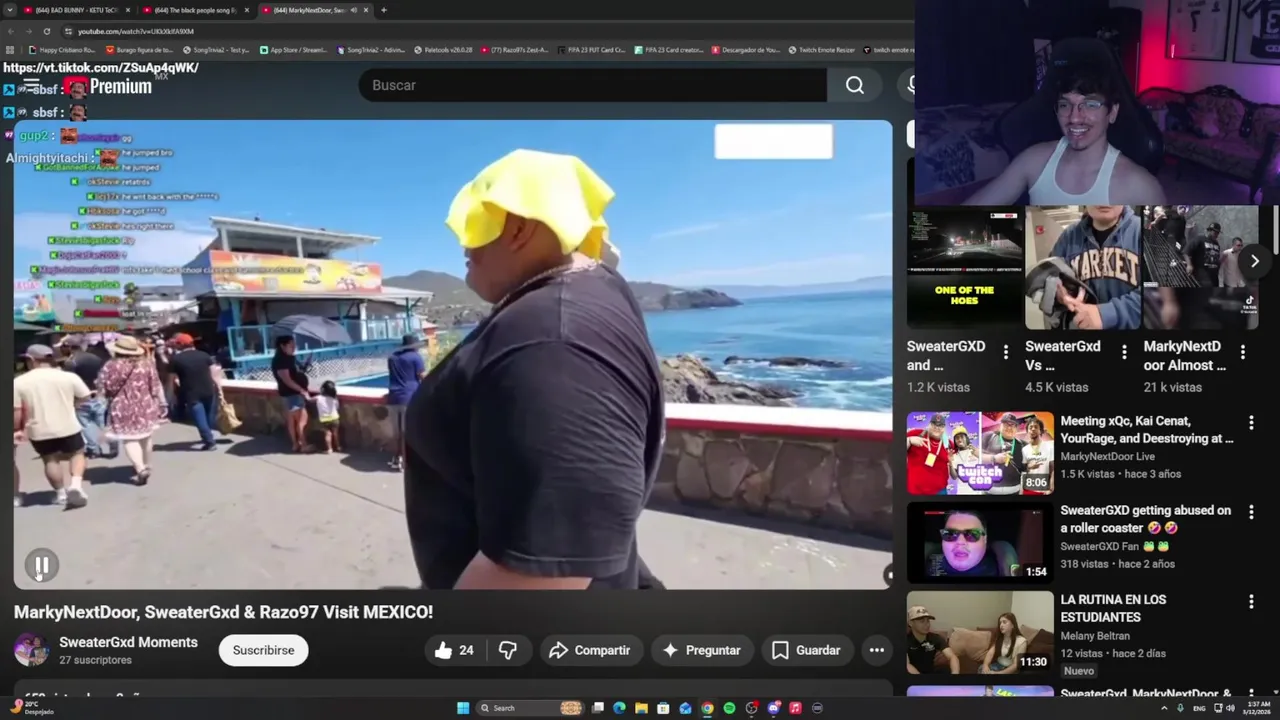Like the video with thumbs up

coord(454,650)
